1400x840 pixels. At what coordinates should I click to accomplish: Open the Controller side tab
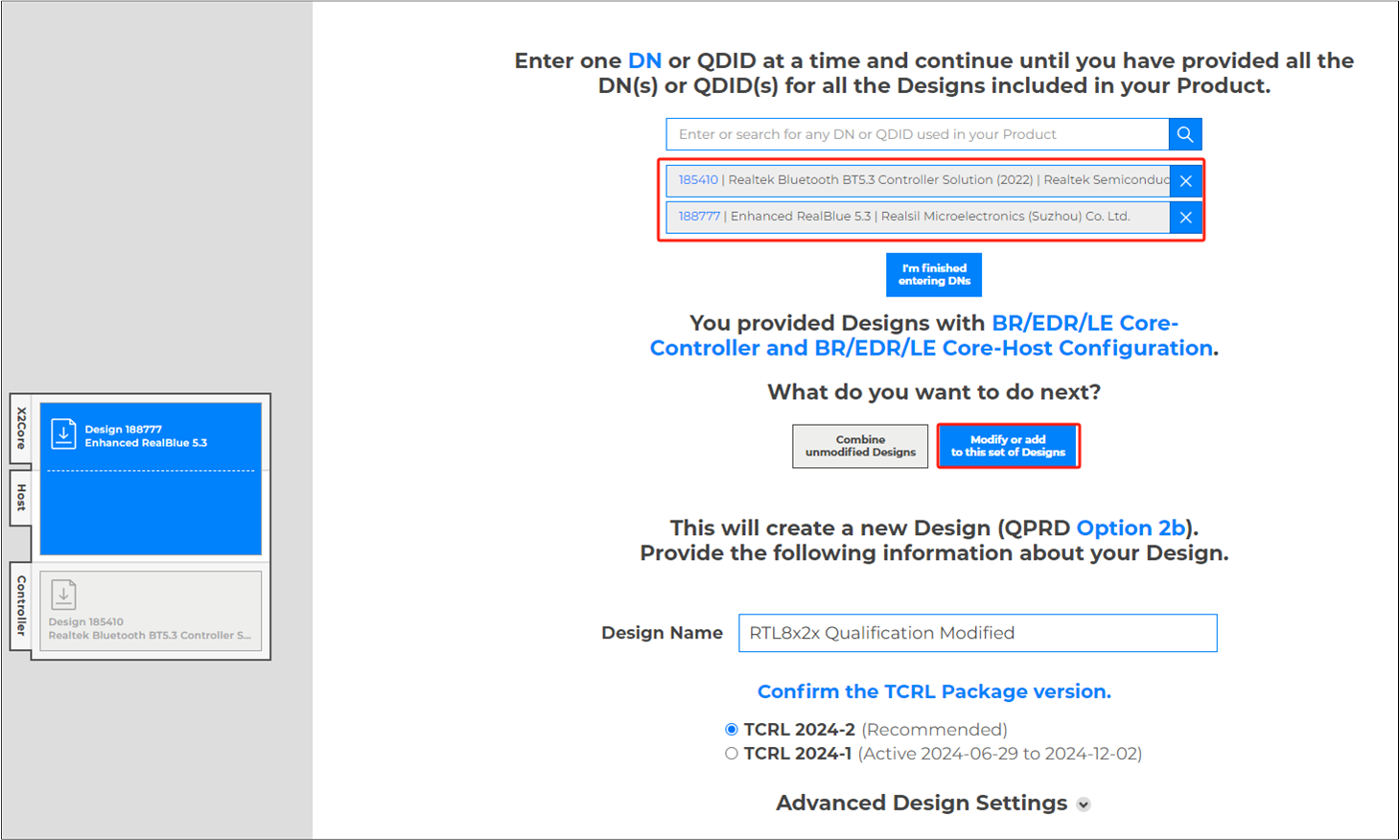pos(21,605)
